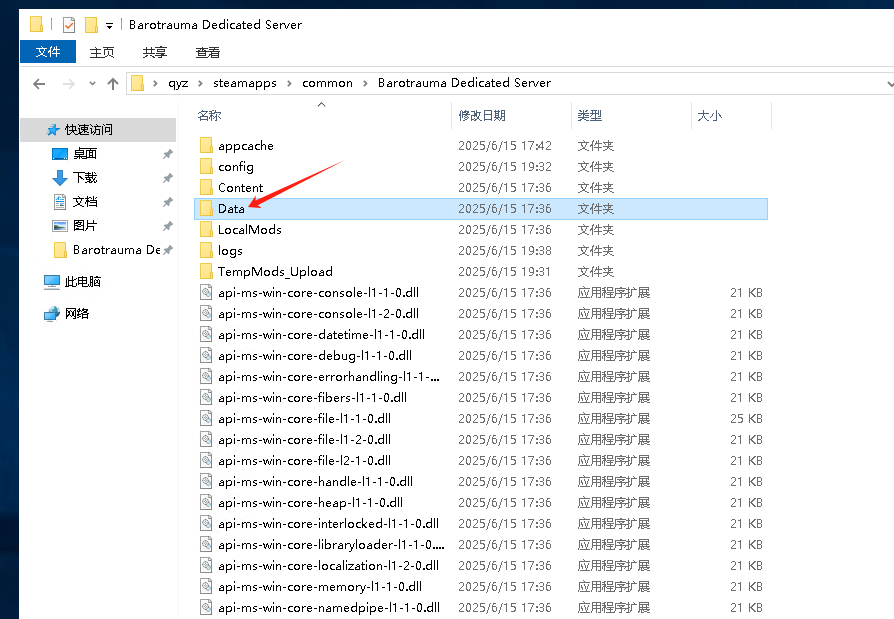
Task: Click Barotrauma Dedicated Server breadcrumb segment
Action: pyautogui.click(x=464, y=83)
